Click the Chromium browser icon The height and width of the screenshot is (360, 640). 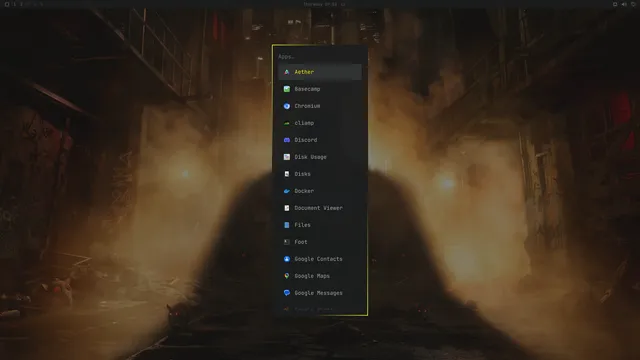coord(287,106)
